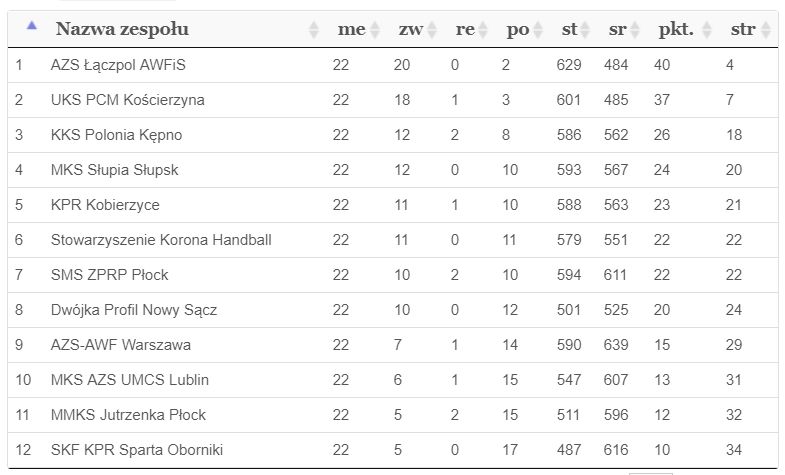The height and width of the screenshot is (475, 785).
Task: Click the blue ascending sort arrow
Action: (x=32, y=25)
